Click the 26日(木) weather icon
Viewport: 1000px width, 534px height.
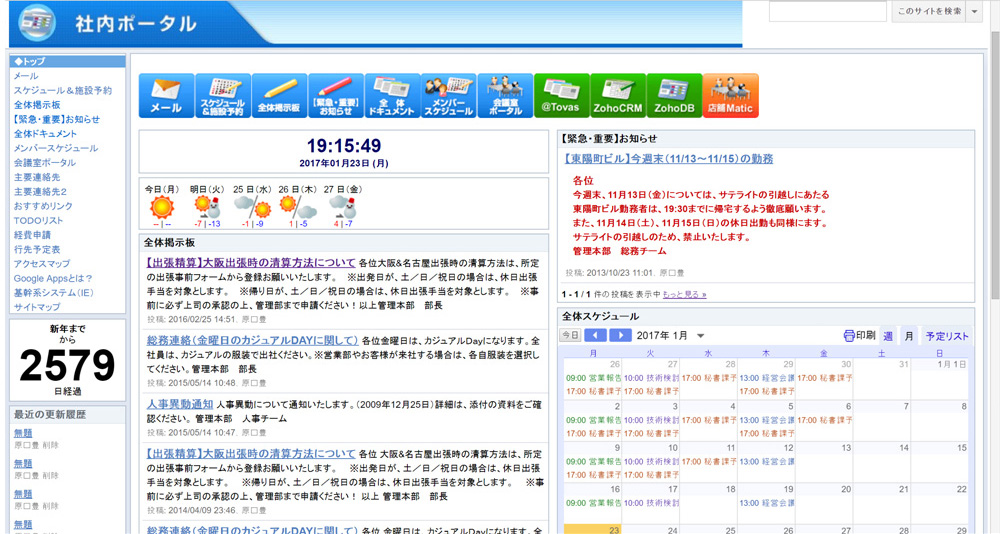coord(298,207)
